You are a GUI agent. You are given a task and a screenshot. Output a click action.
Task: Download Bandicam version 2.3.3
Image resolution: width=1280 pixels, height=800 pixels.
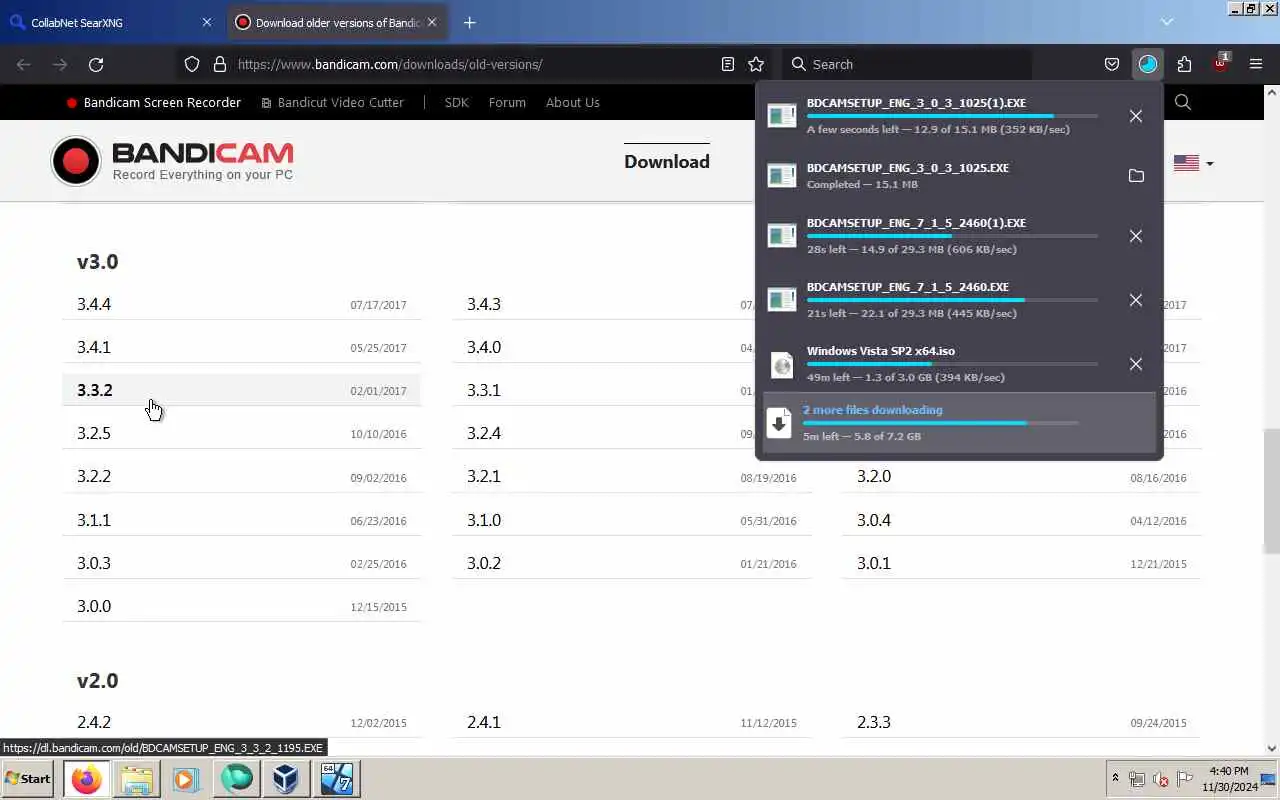coord(1021,722)
